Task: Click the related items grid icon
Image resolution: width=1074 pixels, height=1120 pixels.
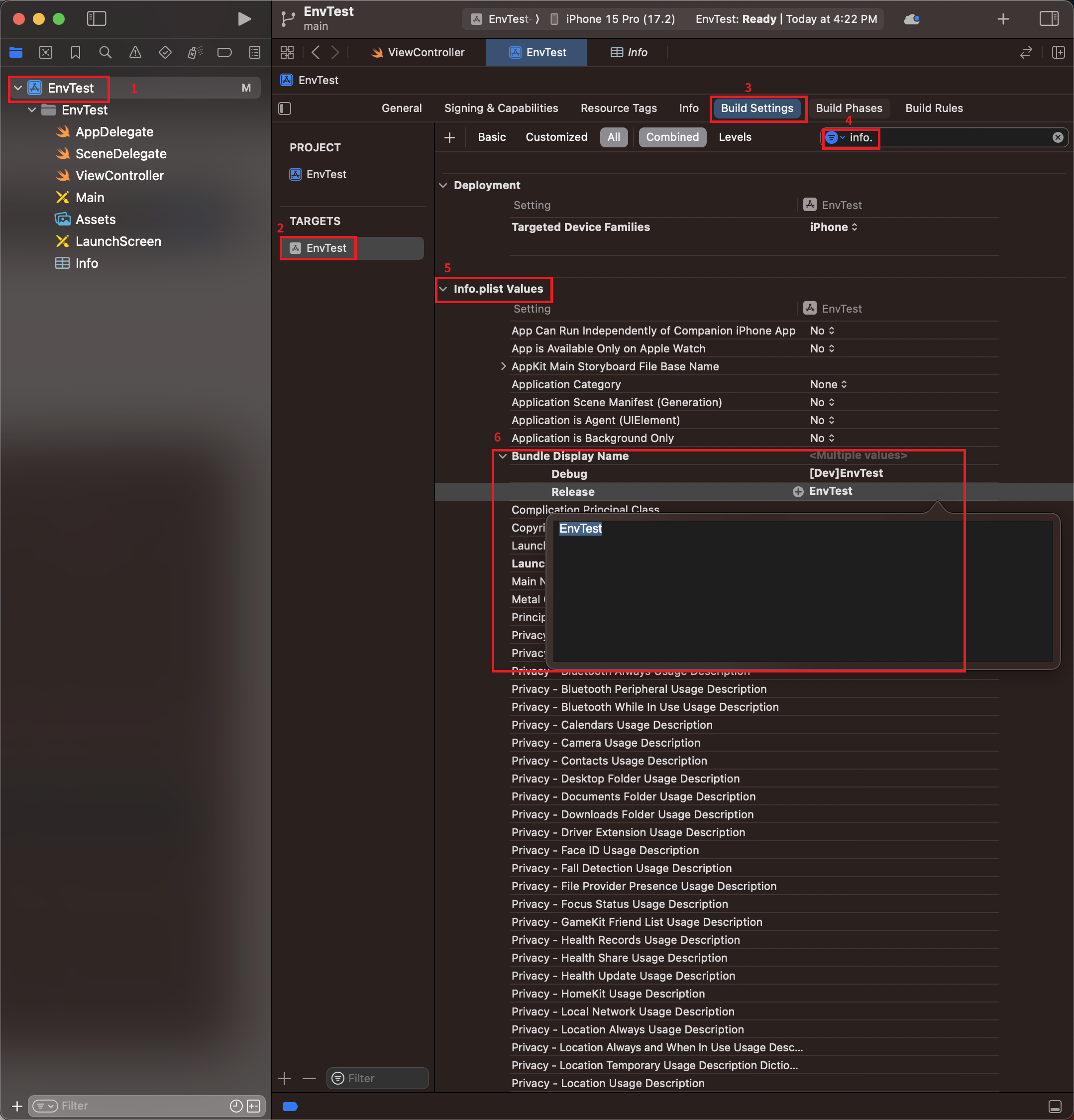Action: pyautogui.click(x=287, y=53)
